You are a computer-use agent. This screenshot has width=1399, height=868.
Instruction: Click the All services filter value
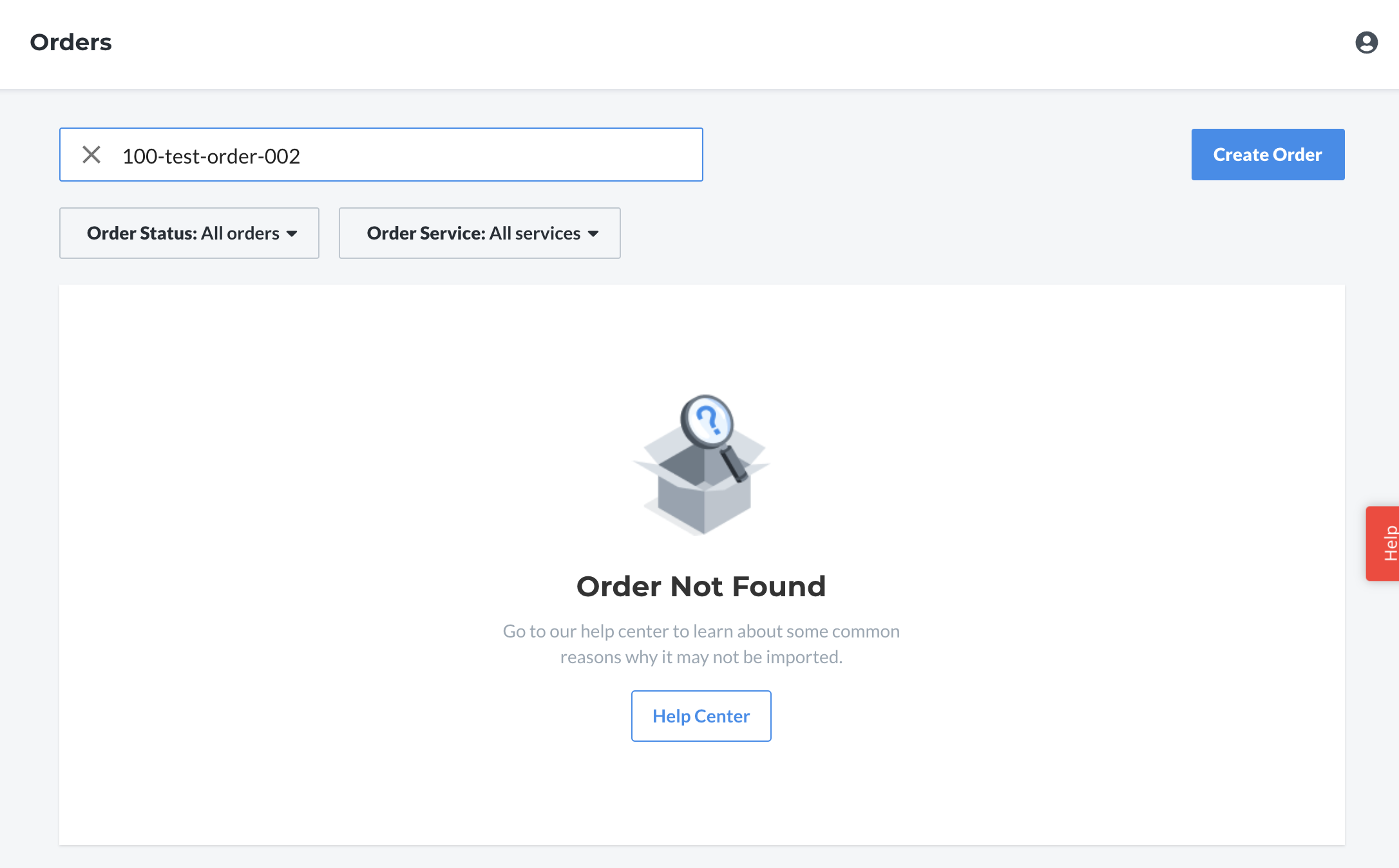point(535,233)
